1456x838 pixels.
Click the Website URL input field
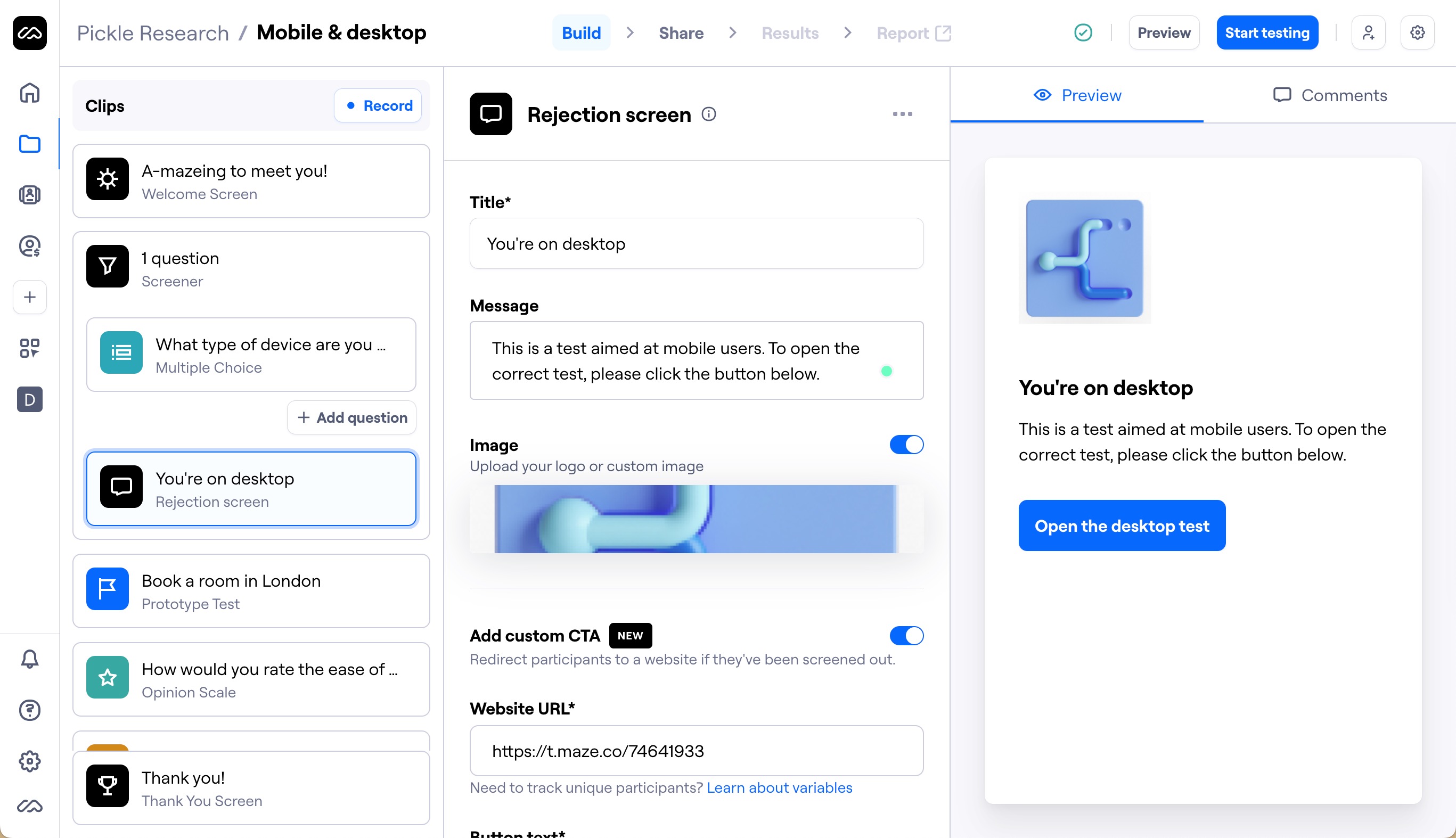tap(696, 751)
